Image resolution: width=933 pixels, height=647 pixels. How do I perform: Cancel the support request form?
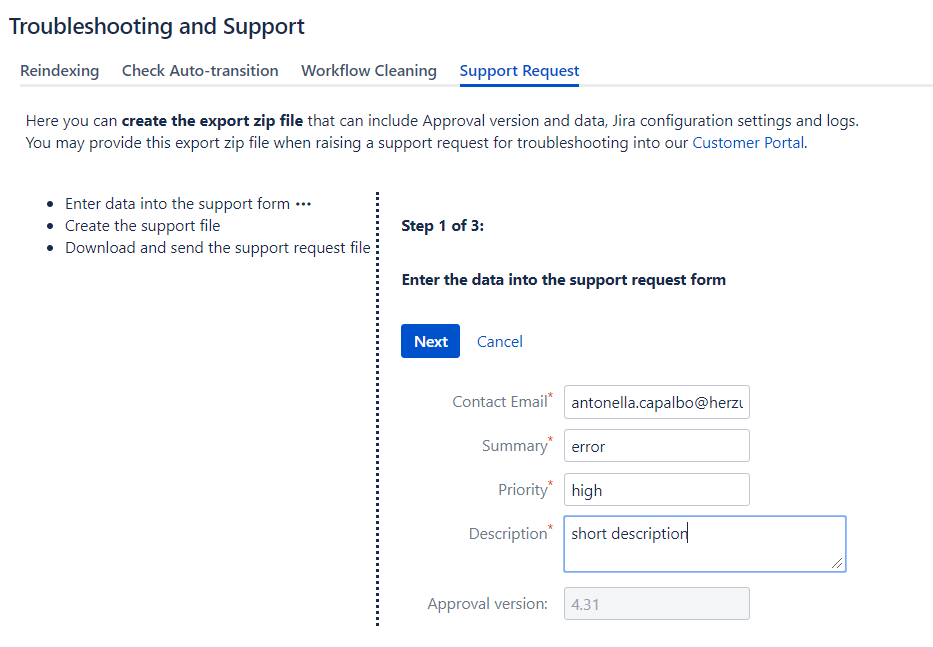[499, 342]
